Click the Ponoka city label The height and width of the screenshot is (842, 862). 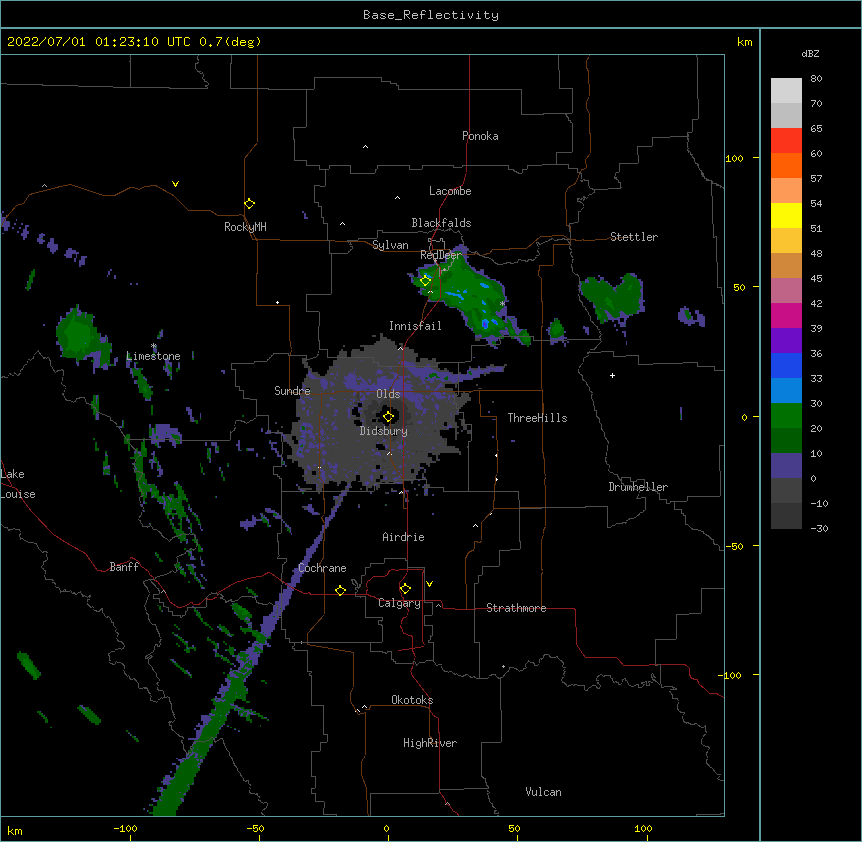(x=480, y=136)
